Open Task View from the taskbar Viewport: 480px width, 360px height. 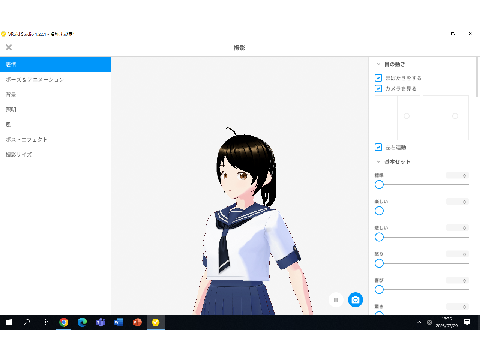click(46, 322)
